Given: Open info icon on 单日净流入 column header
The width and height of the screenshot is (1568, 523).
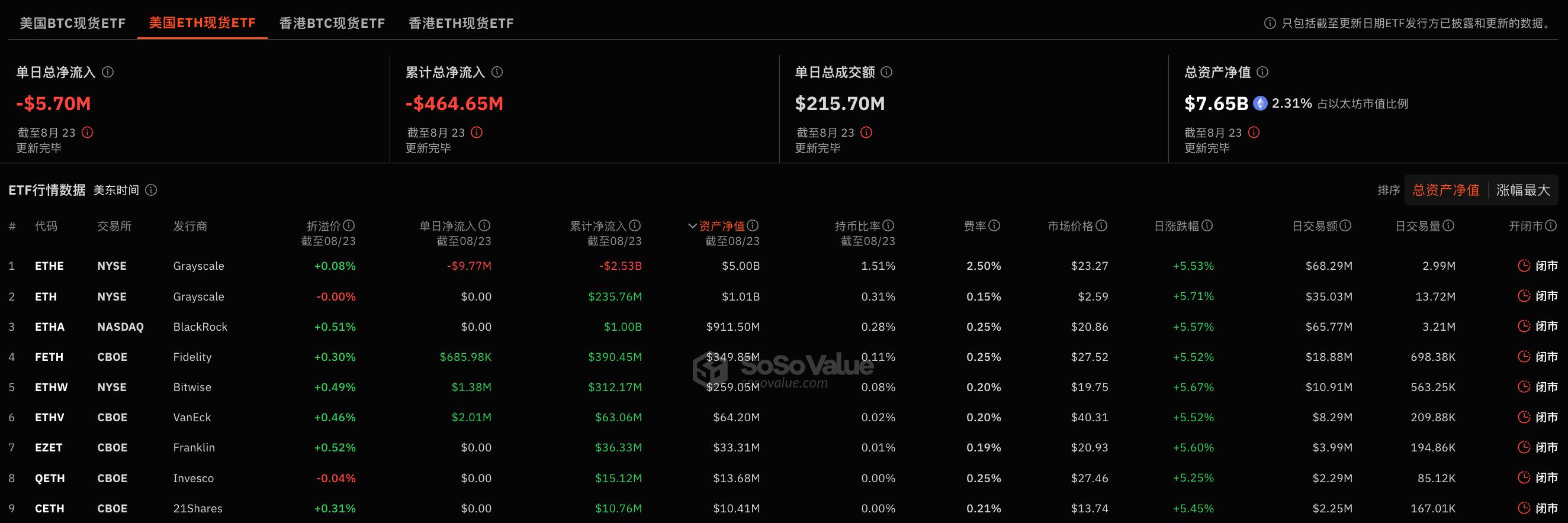Looking at the screenshot, I should point(484,225).
